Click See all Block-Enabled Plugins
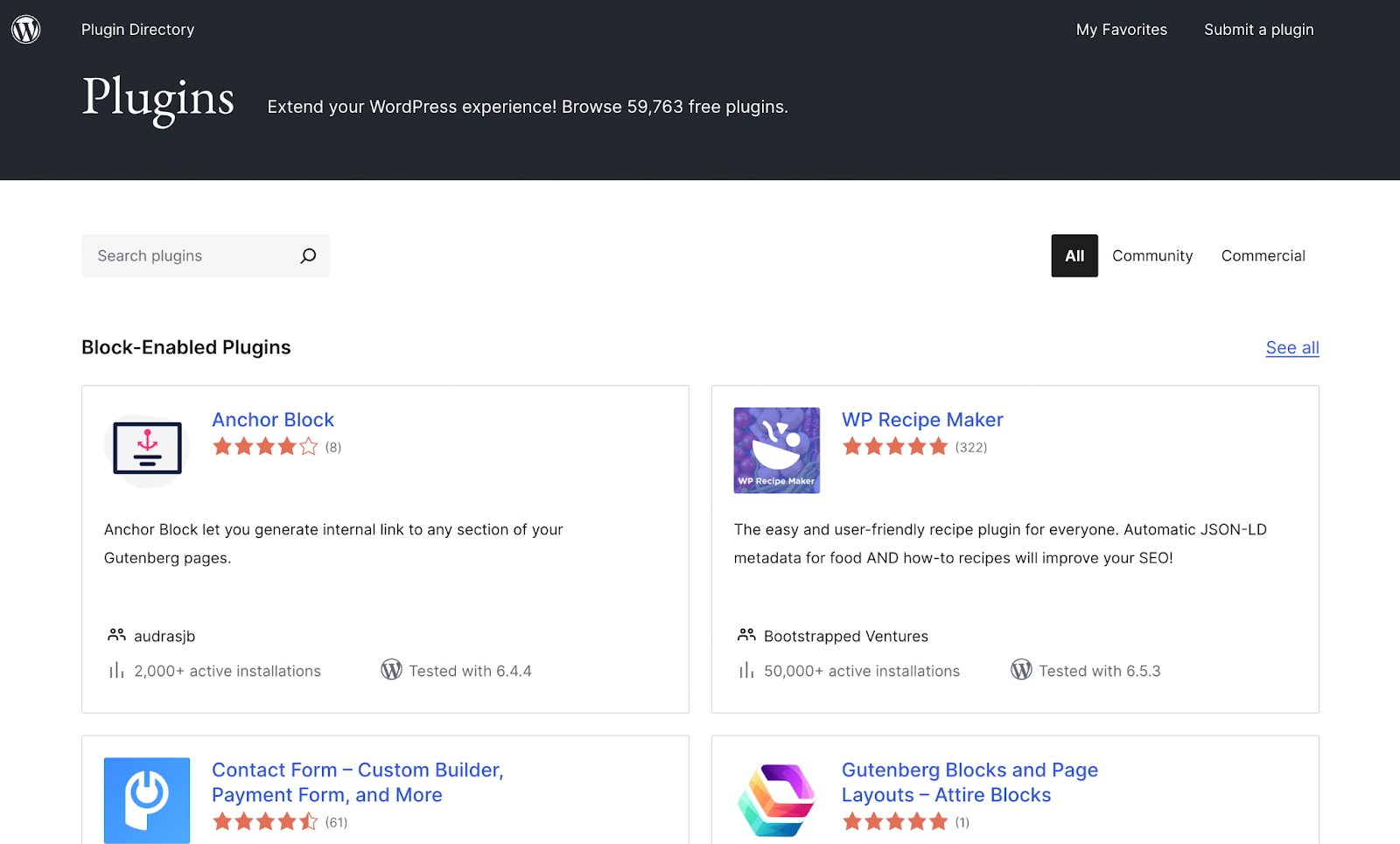The height and width of the screenshot is (844, 1400). pos(1292,347)
